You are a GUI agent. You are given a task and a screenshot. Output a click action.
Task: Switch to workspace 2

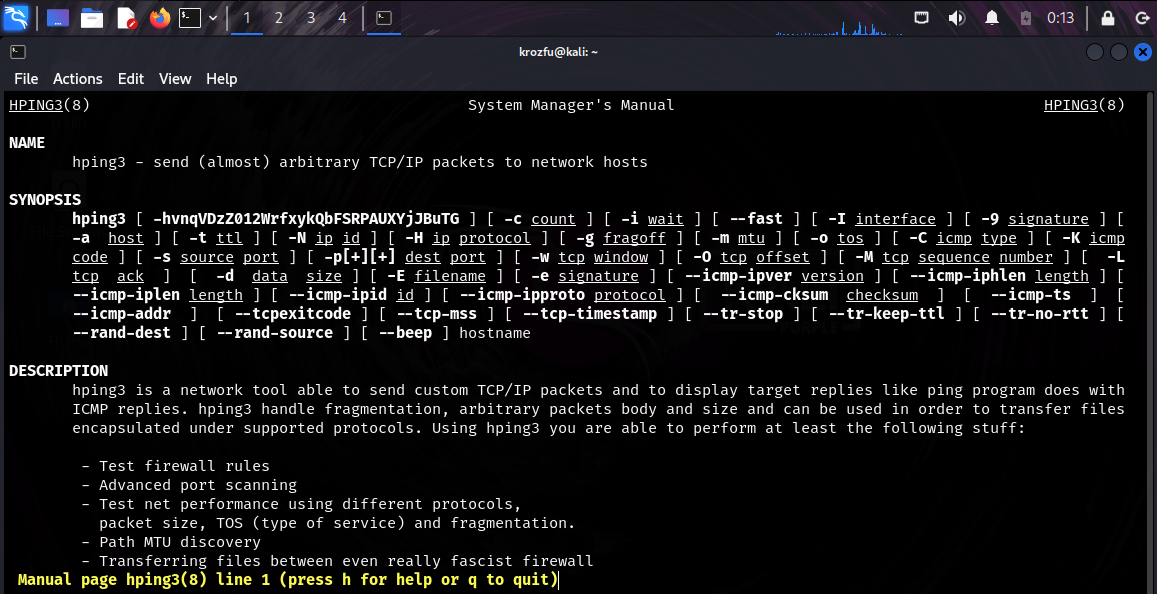[279, 18]
